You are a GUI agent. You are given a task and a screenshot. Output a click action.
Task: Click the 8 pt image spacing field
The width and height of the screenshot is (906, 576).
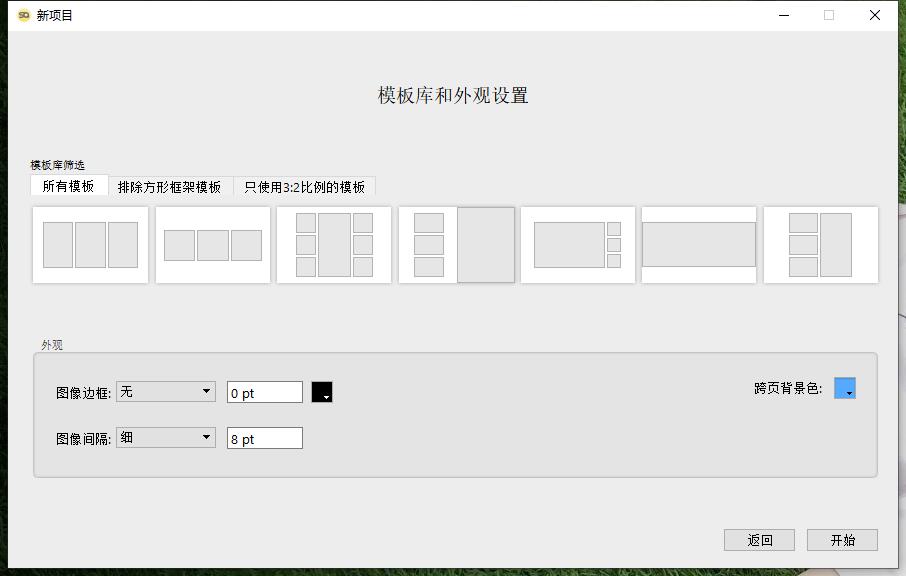point(265,438)
